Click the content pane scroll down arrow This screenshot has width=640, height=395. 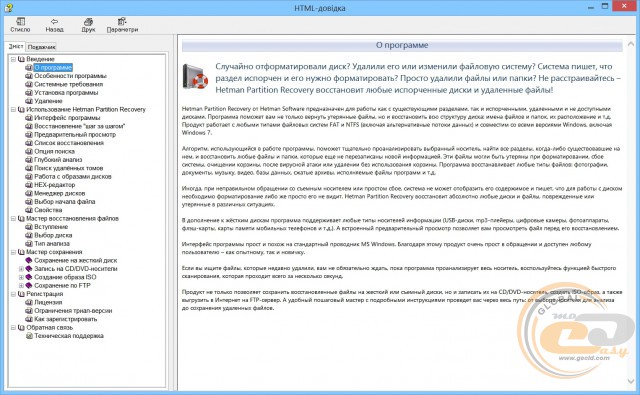click(631, 381)
